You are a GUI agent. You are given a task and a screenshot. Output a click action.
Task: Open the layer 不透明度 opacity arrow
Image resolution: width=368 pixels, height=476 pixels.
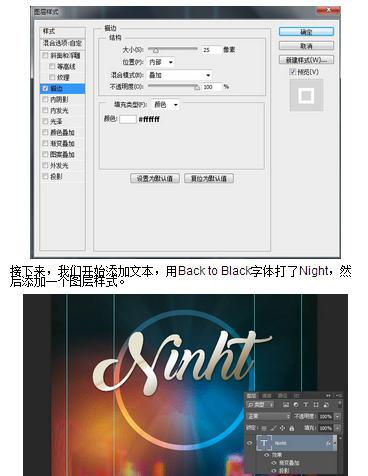[338, 416]
